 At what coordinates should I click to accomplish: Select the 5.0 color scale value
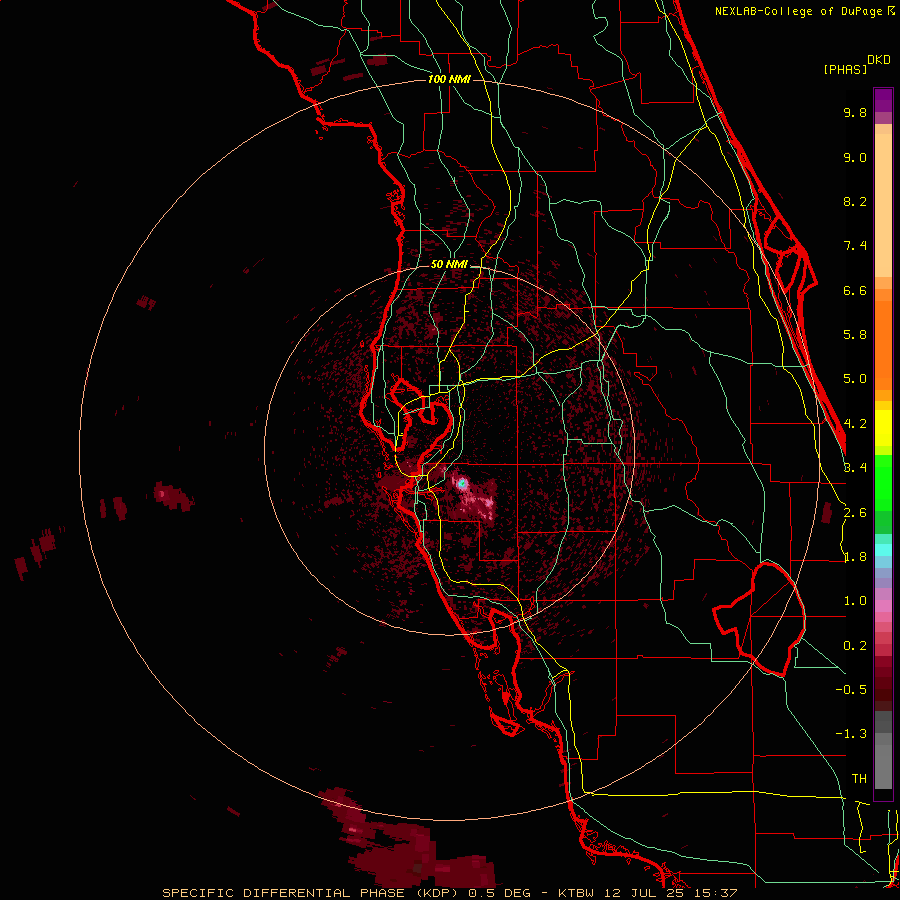coord(855,379)
